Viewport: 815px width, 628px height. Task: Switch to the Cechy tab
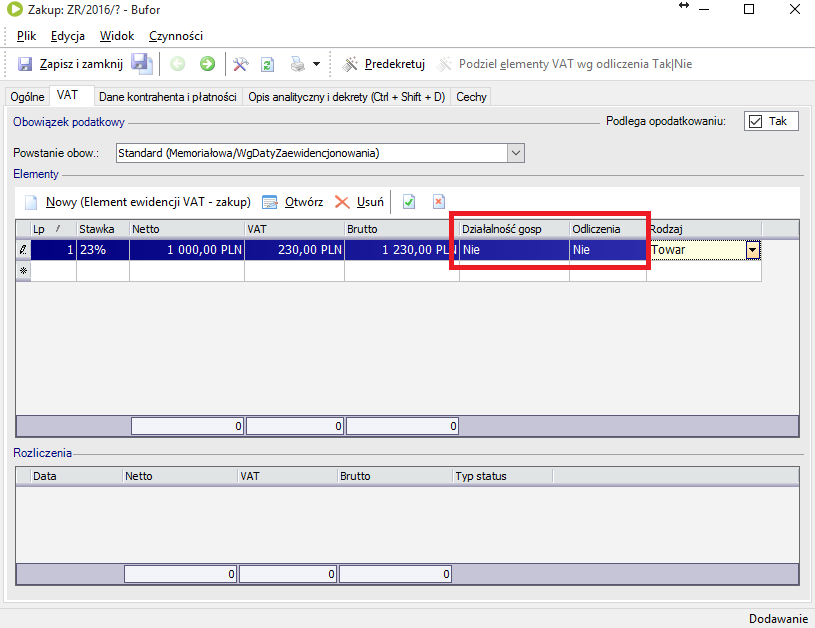471,97
